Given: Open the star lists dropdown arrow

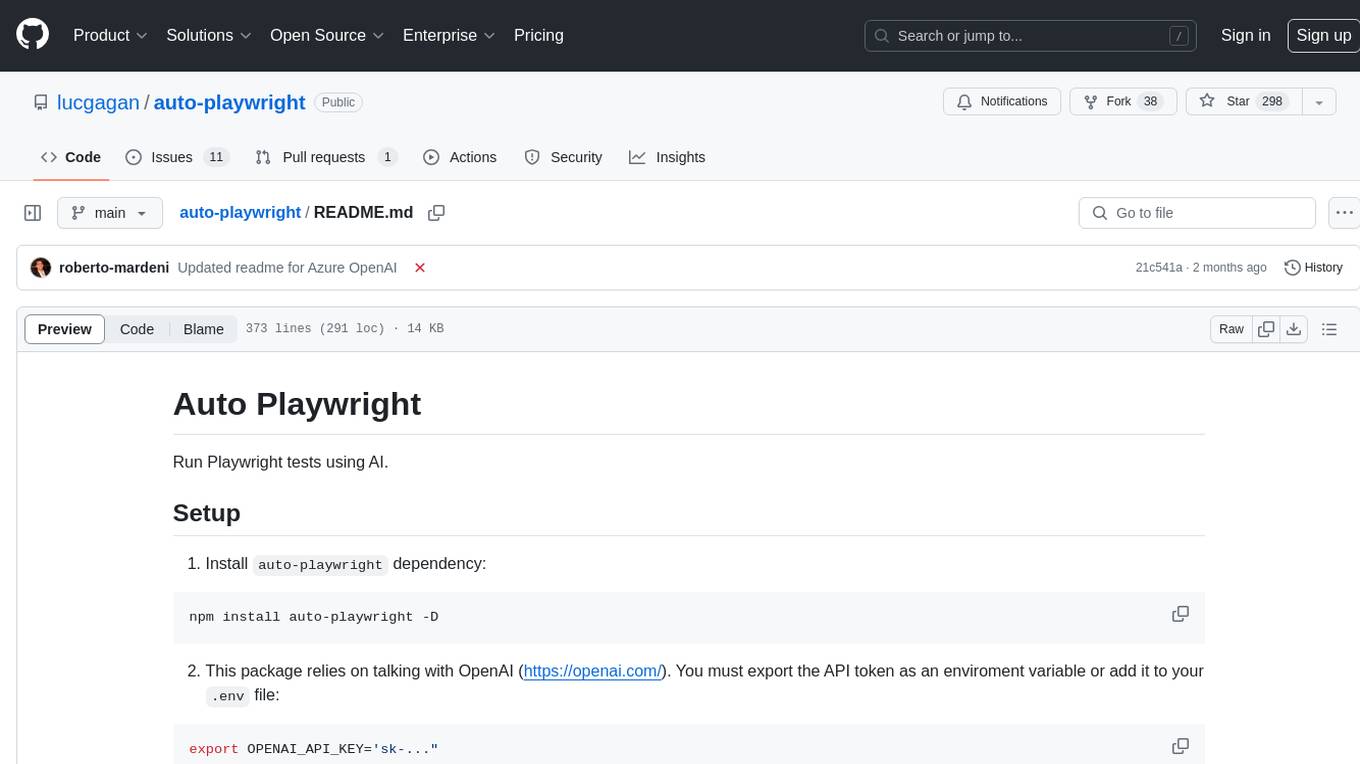Looking at the screenshot, I should [1319, 101].
